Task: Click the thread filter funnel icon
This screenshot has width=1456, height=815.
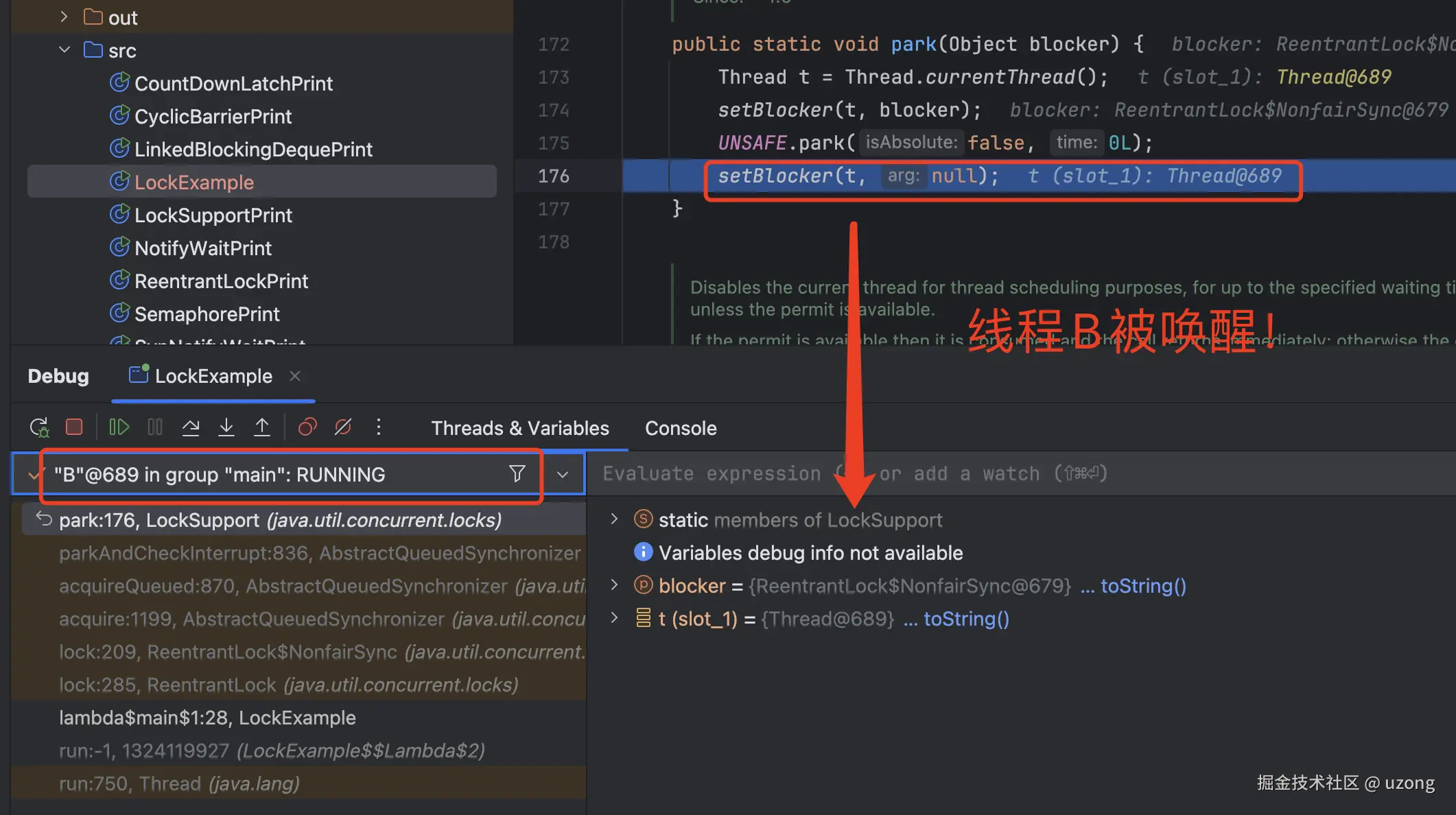Action: pyautogui.click(x=517, y=473)
